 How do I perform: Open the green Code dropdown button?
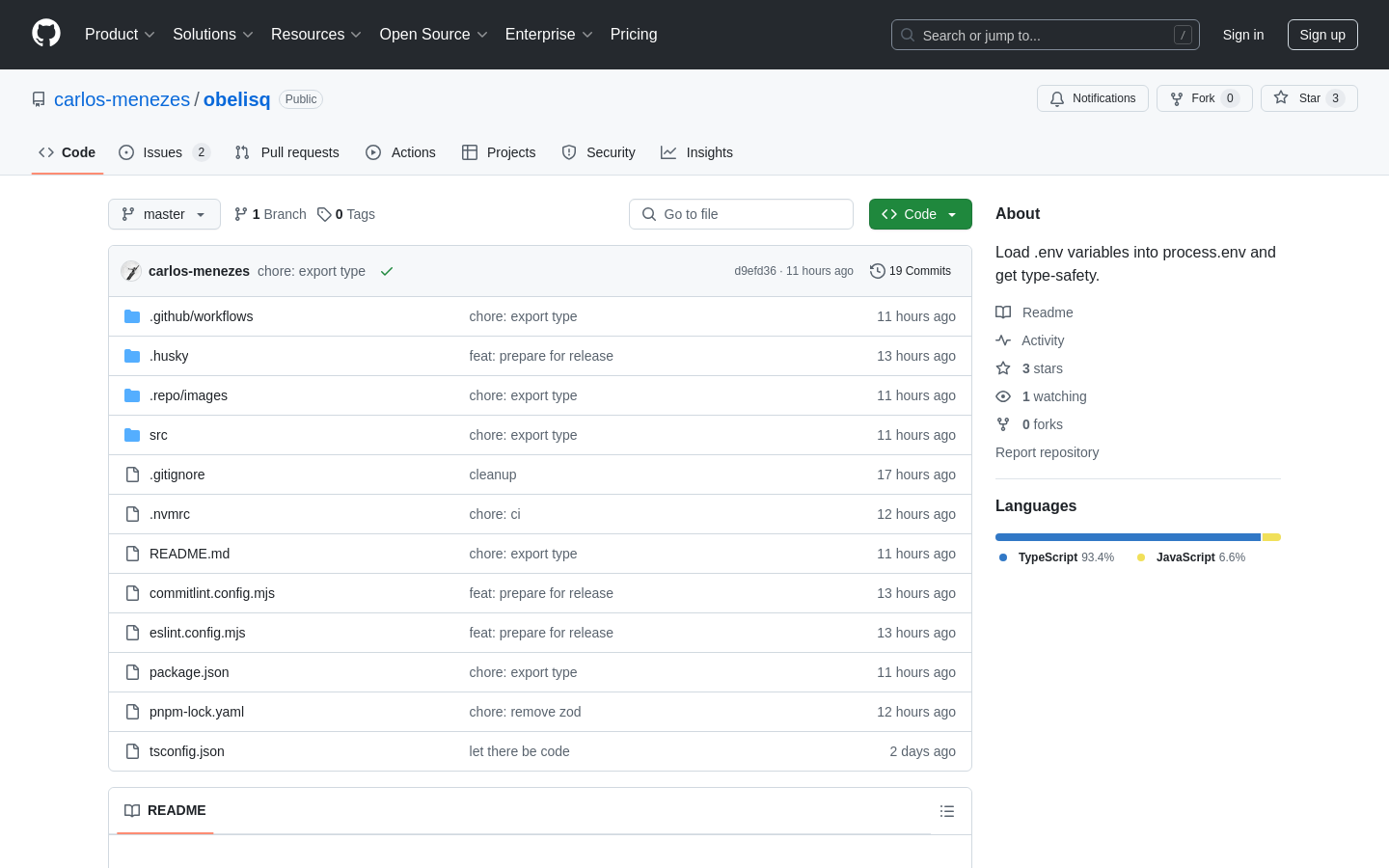pyautogui.click(x=920, y=214)
